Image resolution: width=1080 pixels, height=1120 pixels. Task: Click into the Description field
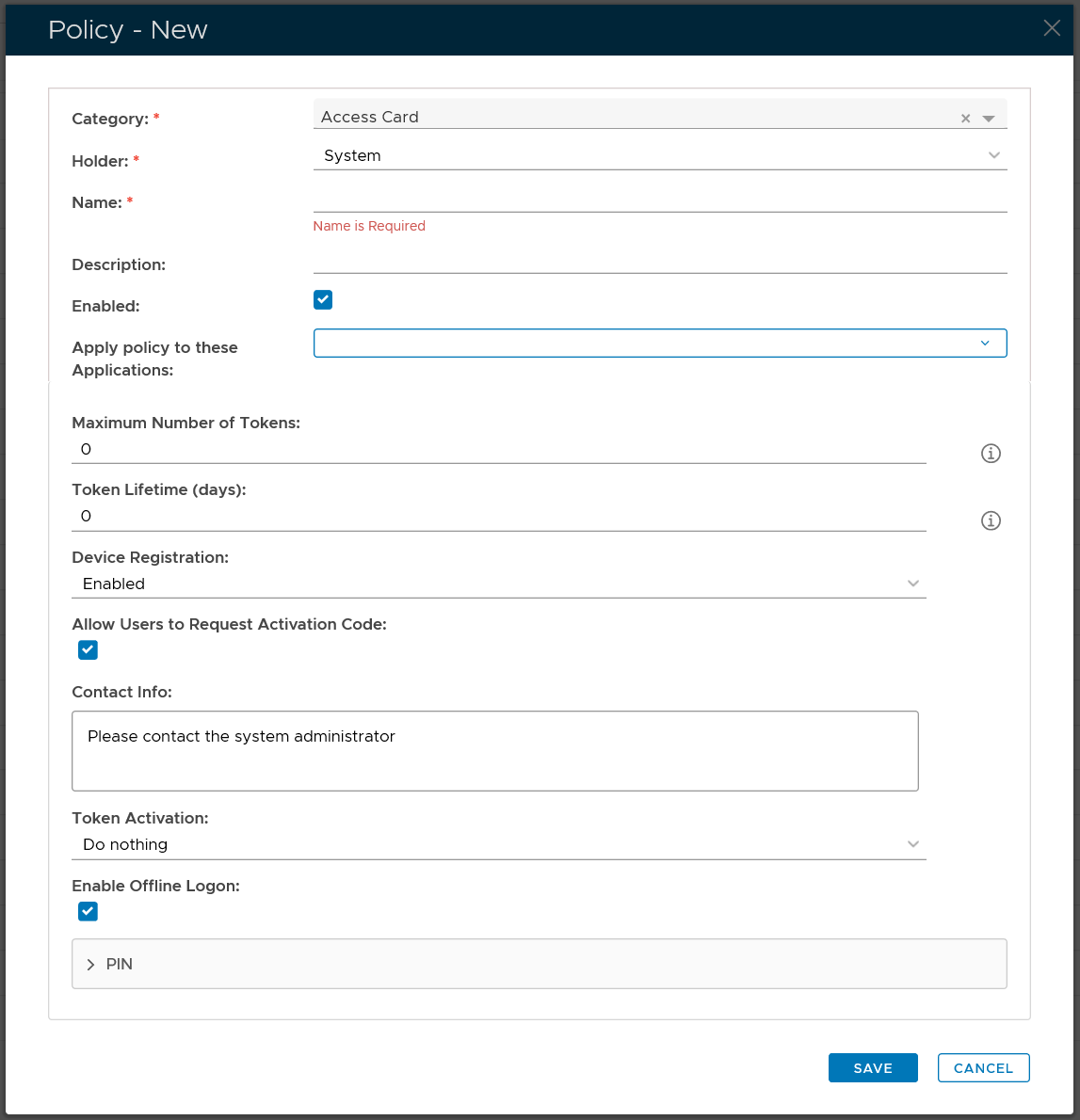(659, 261)
